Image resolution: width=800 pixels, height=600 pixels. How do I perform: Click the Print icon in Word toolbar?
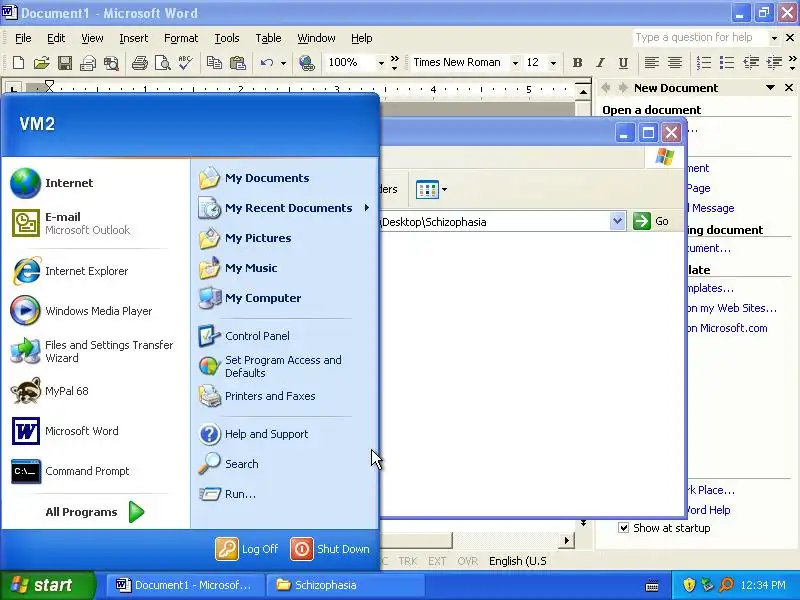139,63
